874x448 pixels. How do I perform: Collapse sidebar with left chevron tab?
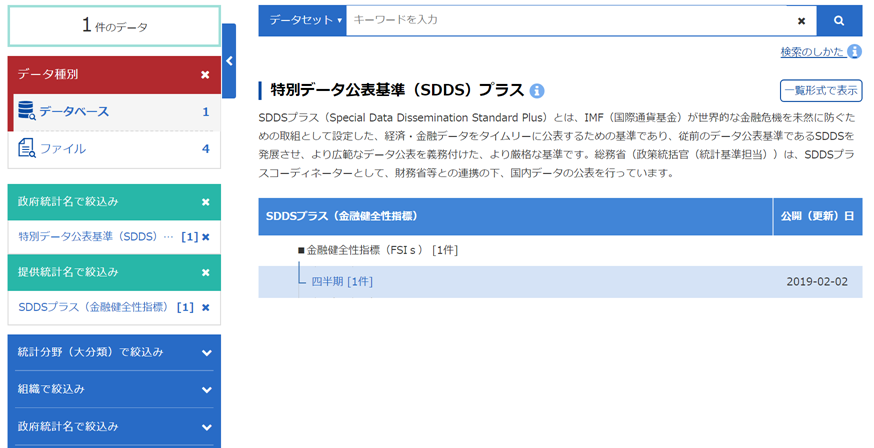click(x=229, y=61)
